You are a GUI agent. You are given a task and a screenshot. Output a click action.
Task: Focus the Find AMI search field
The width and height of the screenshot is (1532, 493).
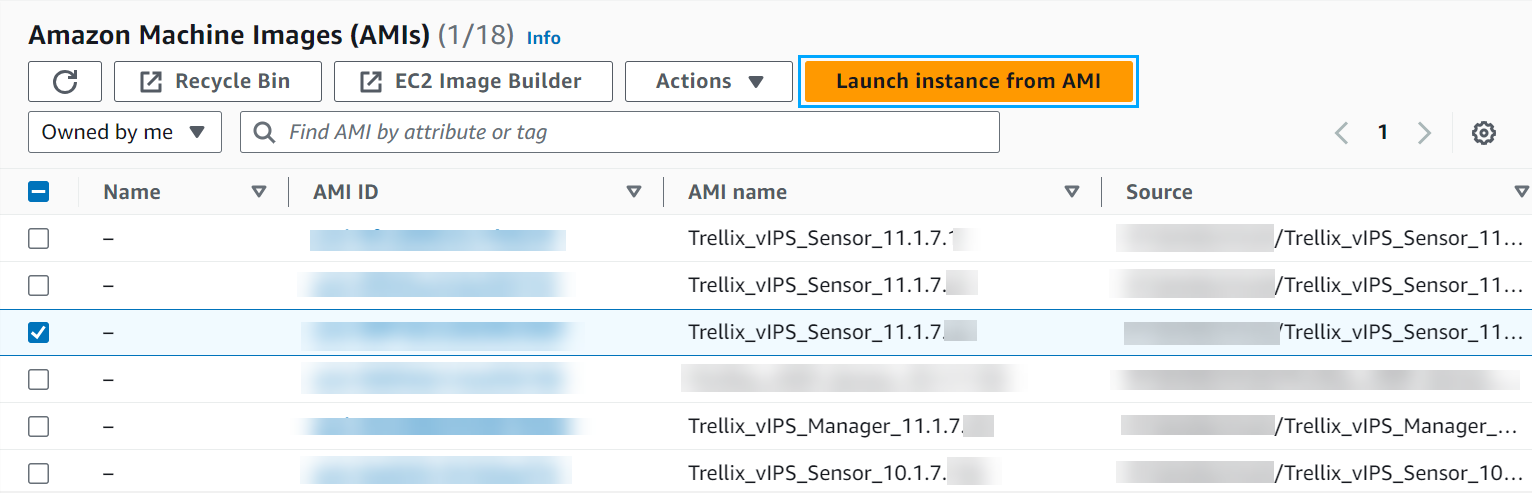tap(620, 132)
